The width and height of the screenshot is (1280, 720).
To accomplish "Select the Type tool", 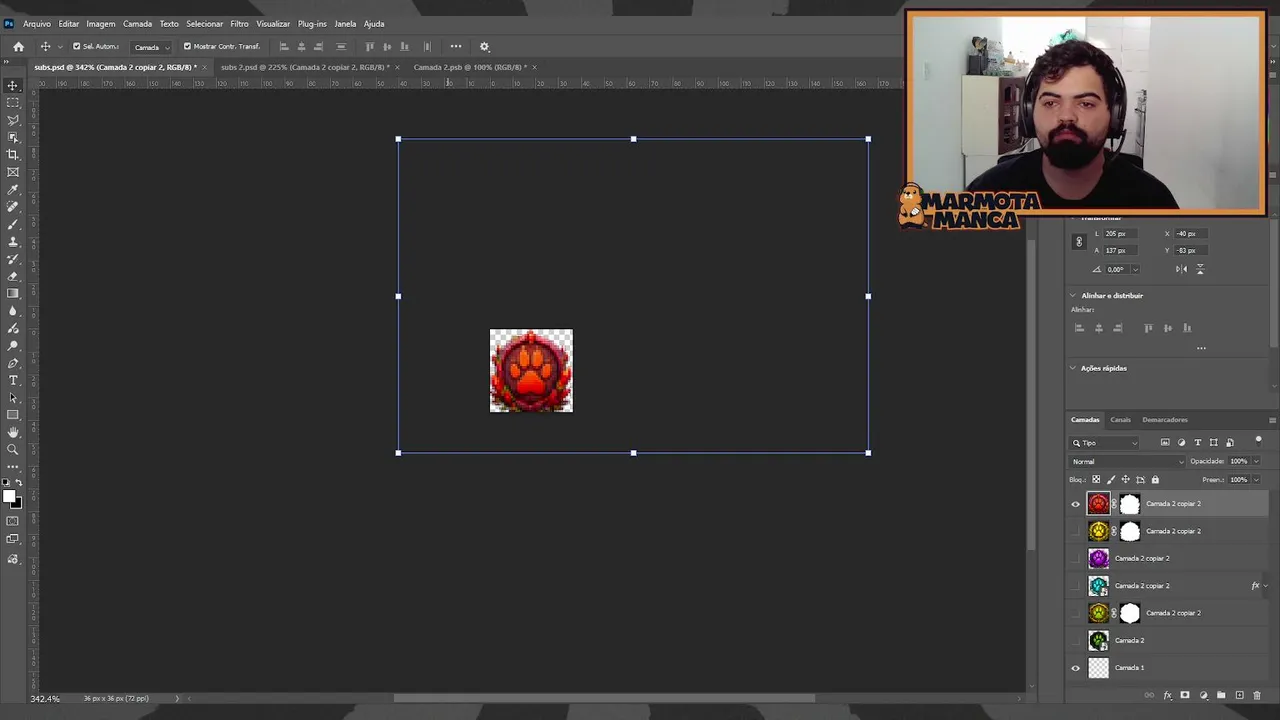I will pos(13,380).
